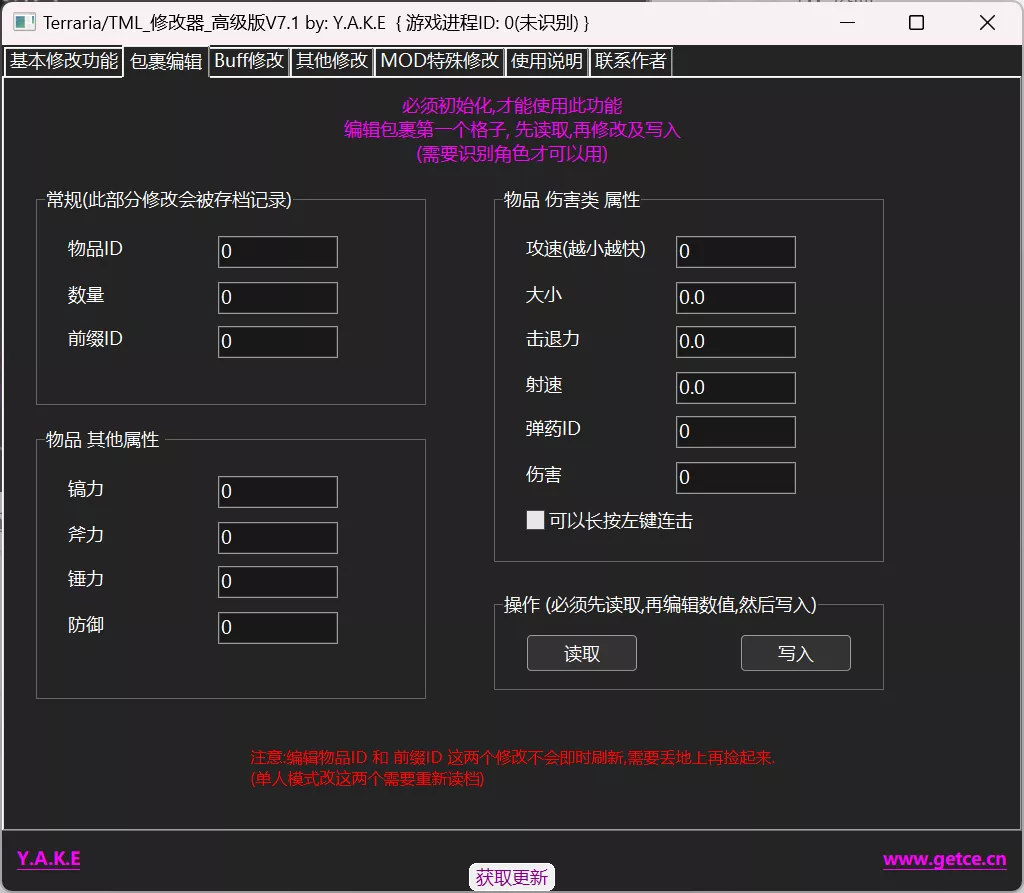Click the 物品 其他属性 group title
Screen dimensions: 1024x893
pyautogui.click(x=103, y=440)
